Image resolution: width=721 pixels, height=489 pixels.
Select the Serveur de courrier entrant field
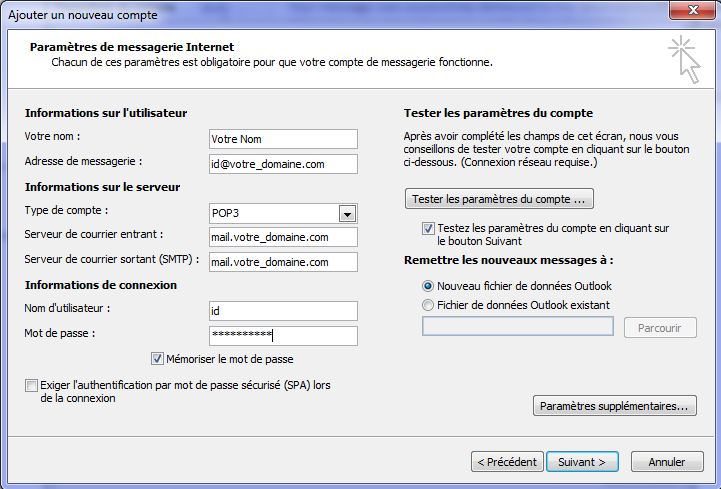[283, 237]
